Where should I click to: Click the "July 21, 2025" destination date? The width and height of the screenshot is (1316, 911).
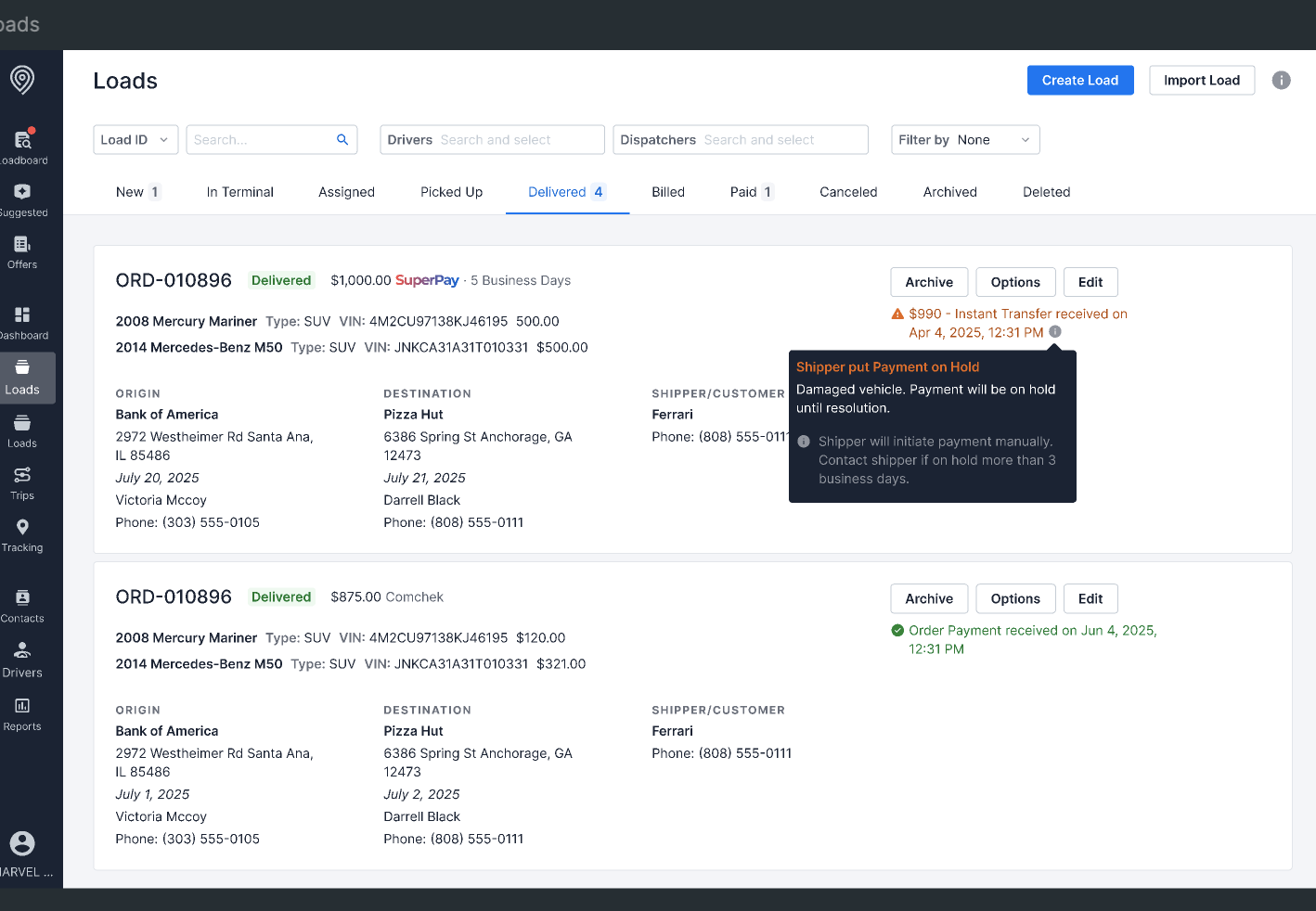click(425, 478)
